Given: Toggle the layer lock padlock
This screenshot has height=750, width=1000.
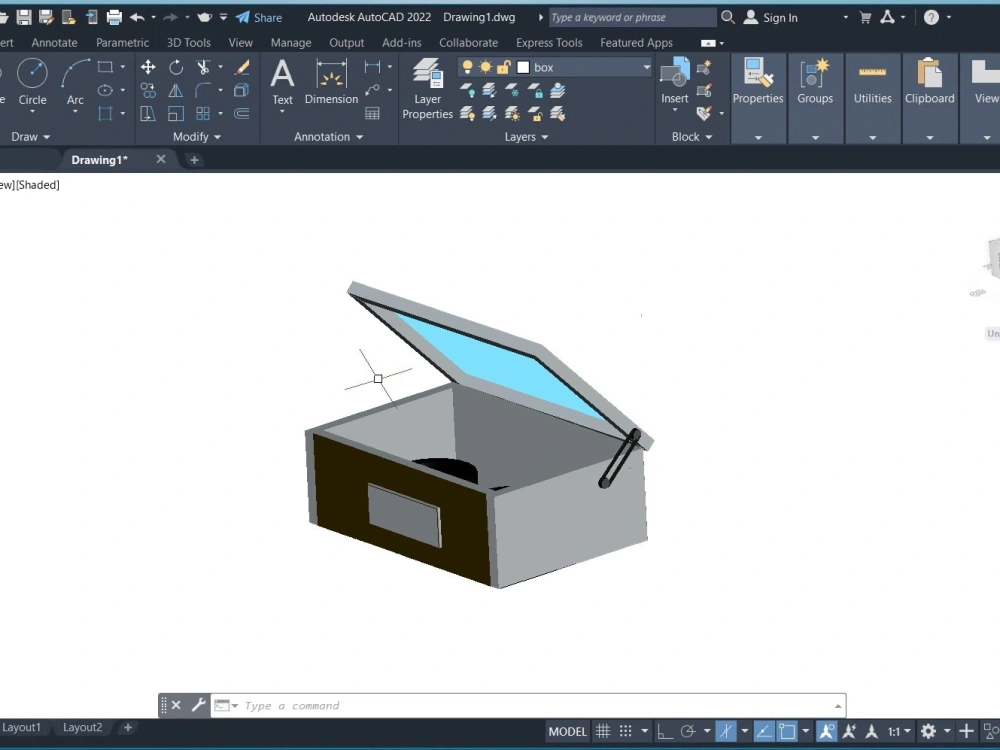Looking at the screenshot, I should point(503,66).
